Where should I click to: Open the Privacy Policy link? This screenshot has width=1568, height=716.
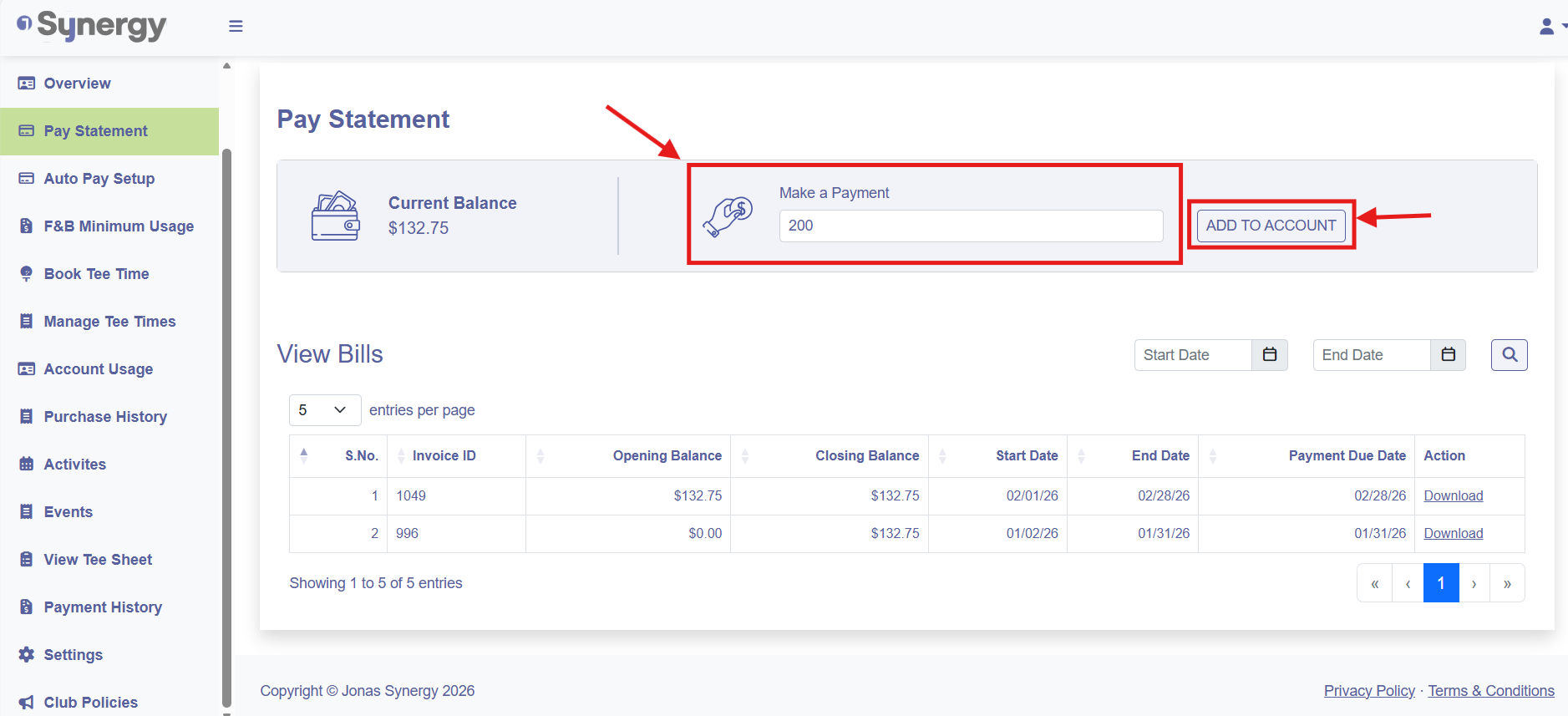[1368, 691]
